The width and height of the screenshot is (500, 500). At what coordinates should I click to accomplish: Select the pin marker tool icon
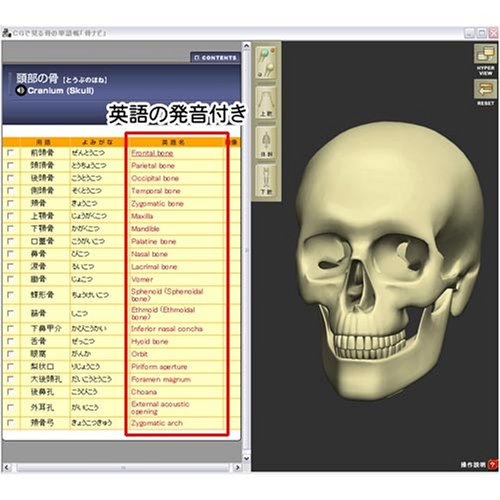pyautogui.click(x=266, y=63)
